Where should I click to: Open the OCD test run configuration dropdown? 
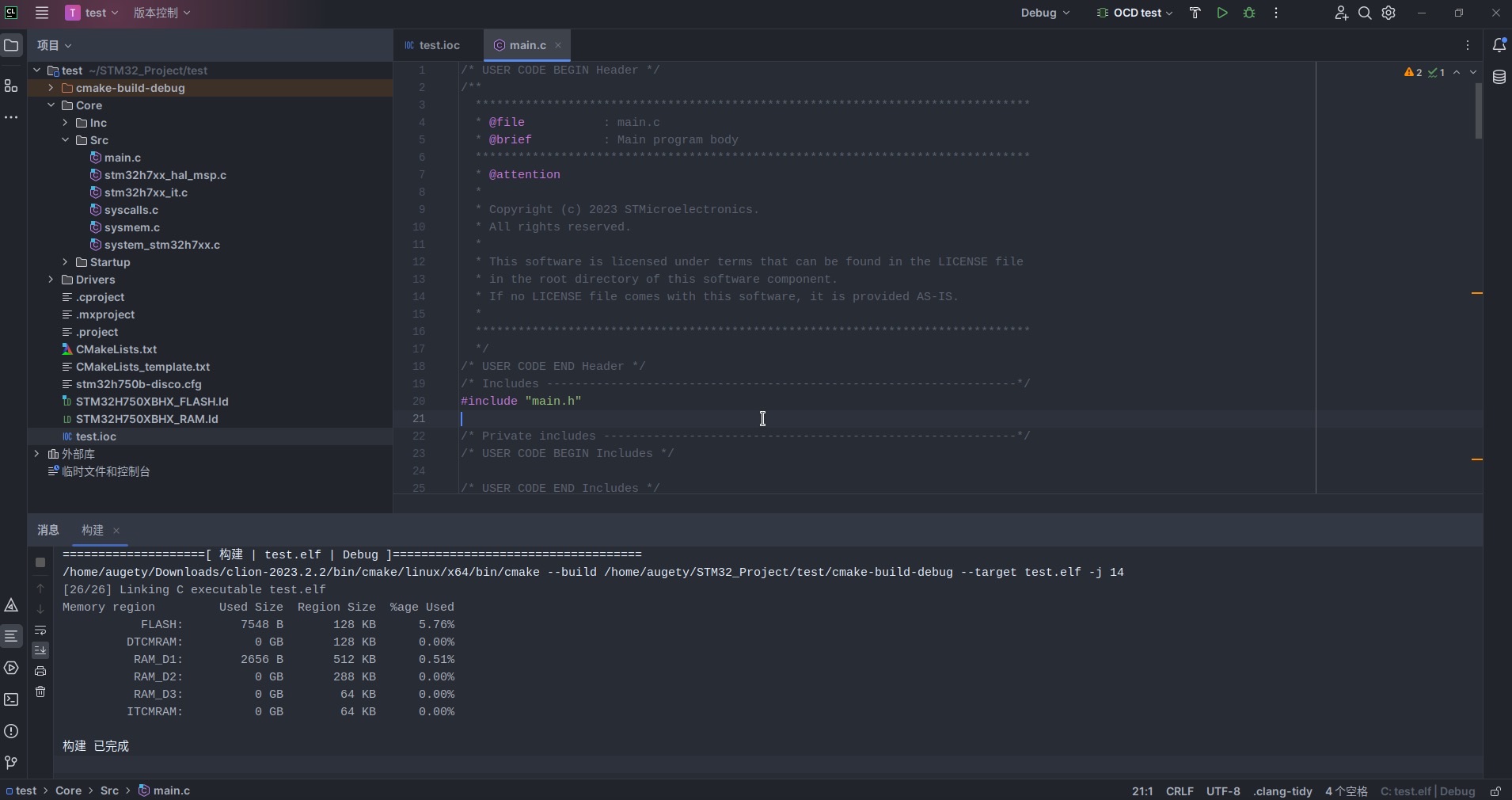tap(1134, 13)
